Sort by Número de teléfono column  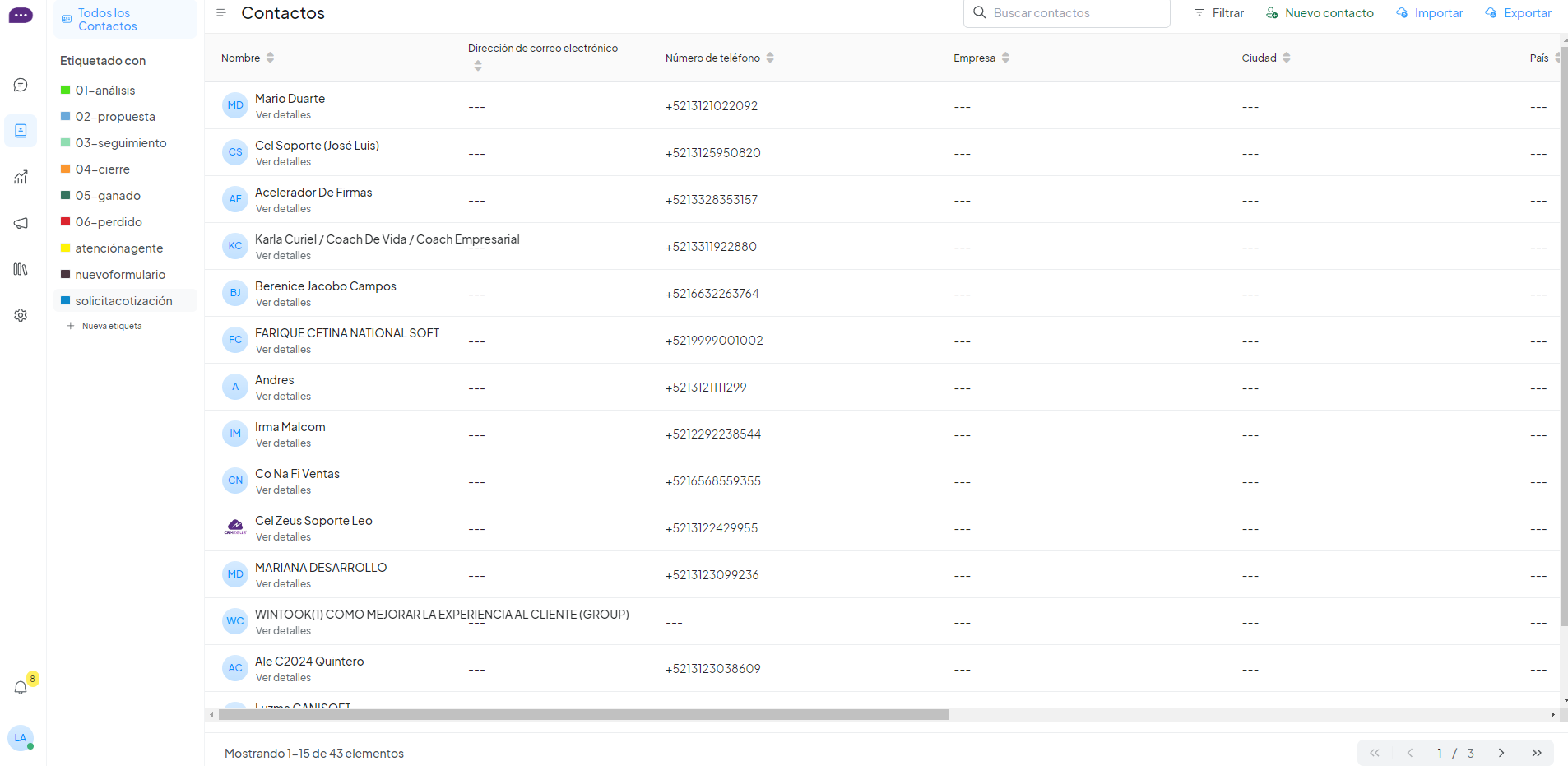(x=769, y=58)
